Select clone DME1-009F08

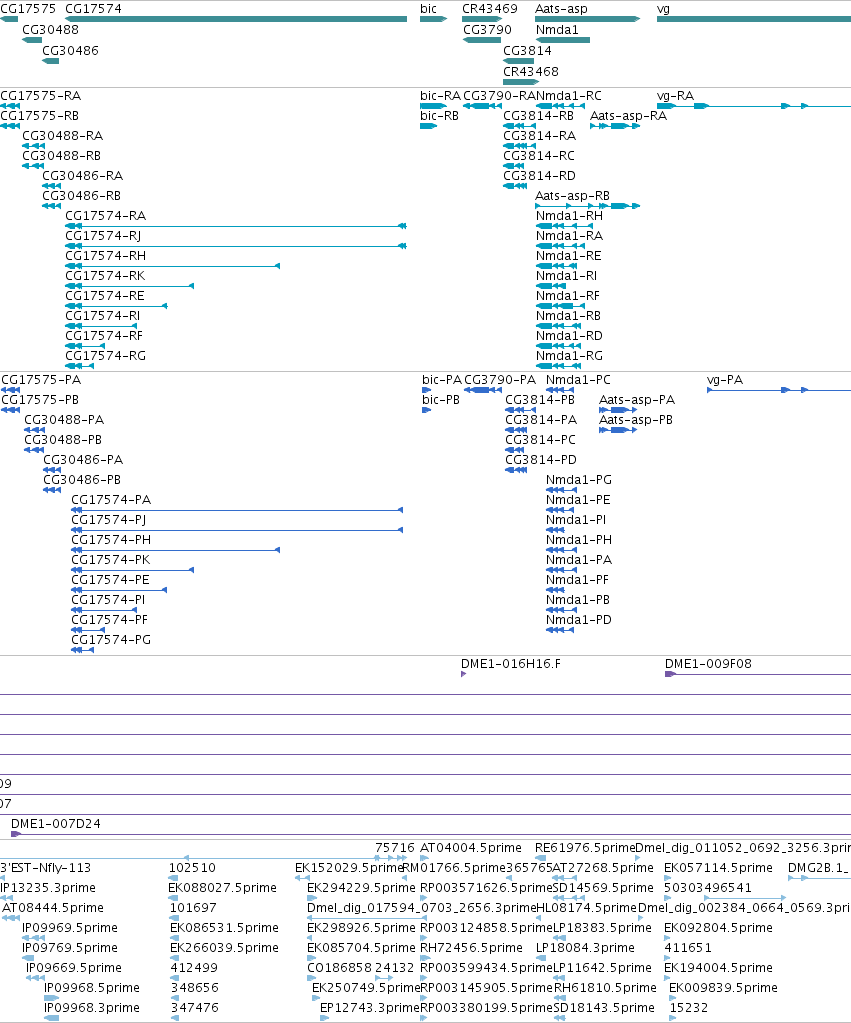(x=708, y=664)
